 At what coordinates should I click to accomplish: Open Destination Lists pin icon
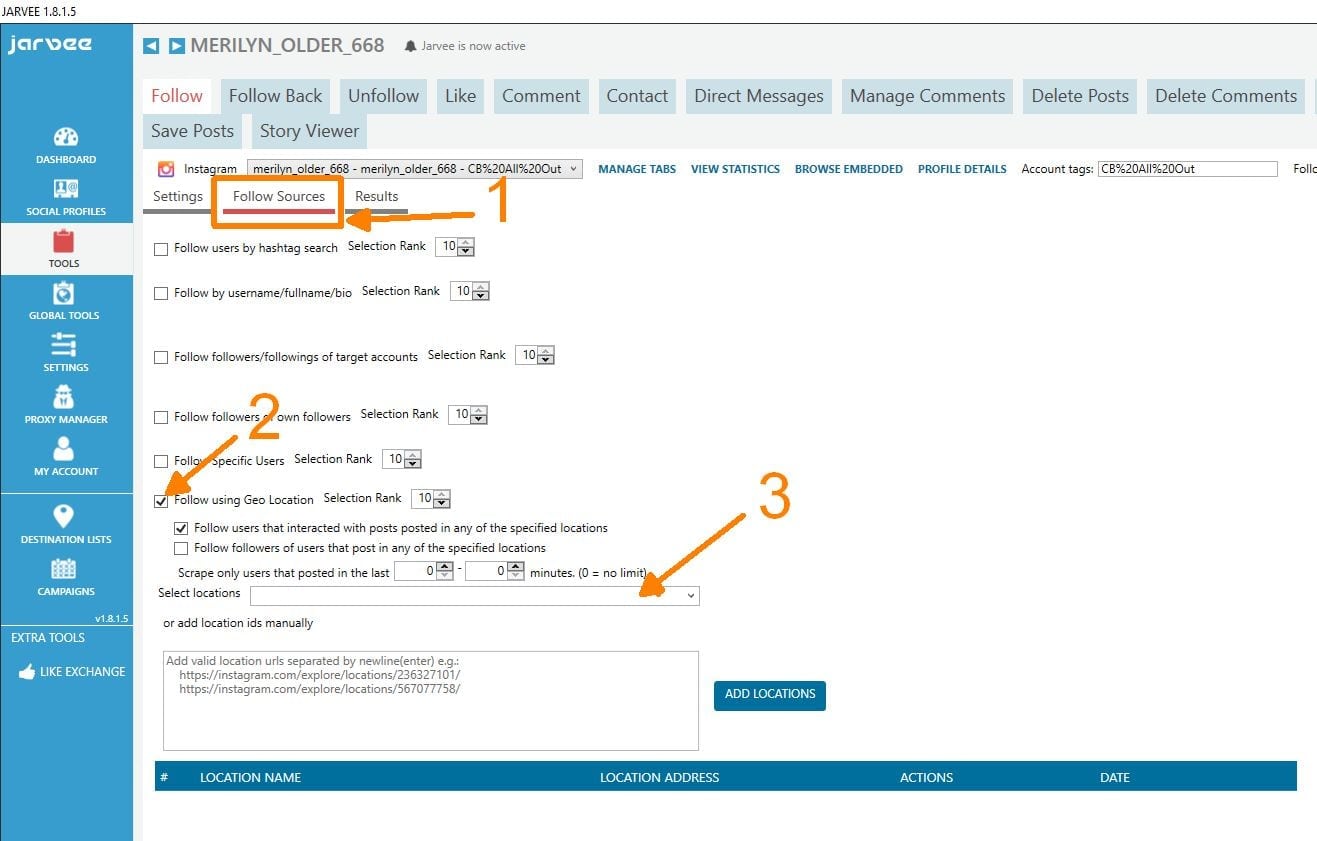pos(64,516)
